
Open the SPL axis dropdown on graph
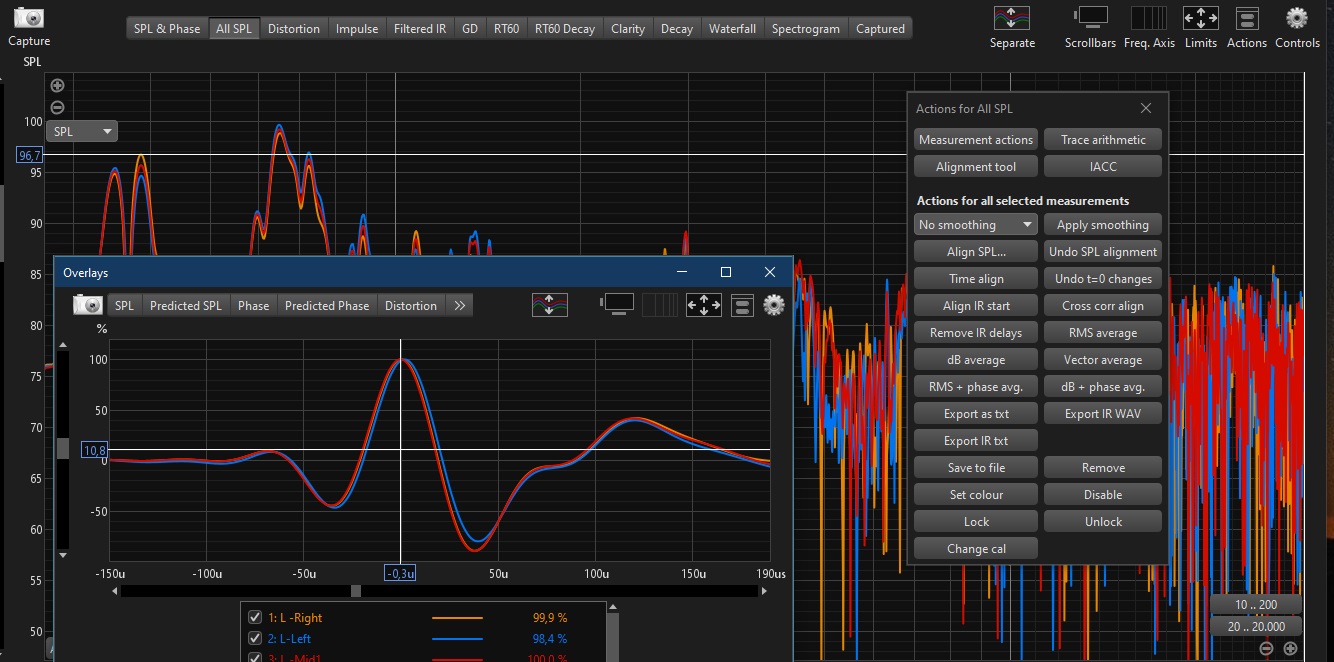point(82,131)
